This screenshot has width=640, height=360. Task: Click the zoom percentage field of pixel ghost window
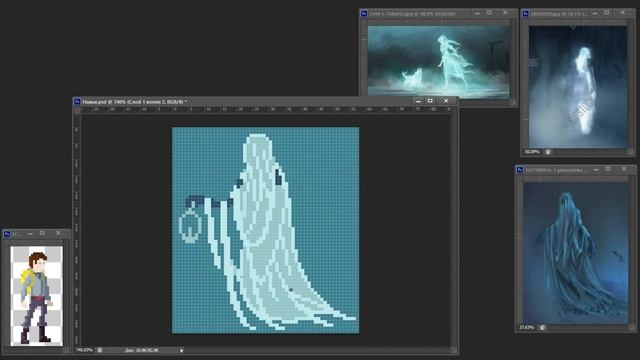(84, 350)
